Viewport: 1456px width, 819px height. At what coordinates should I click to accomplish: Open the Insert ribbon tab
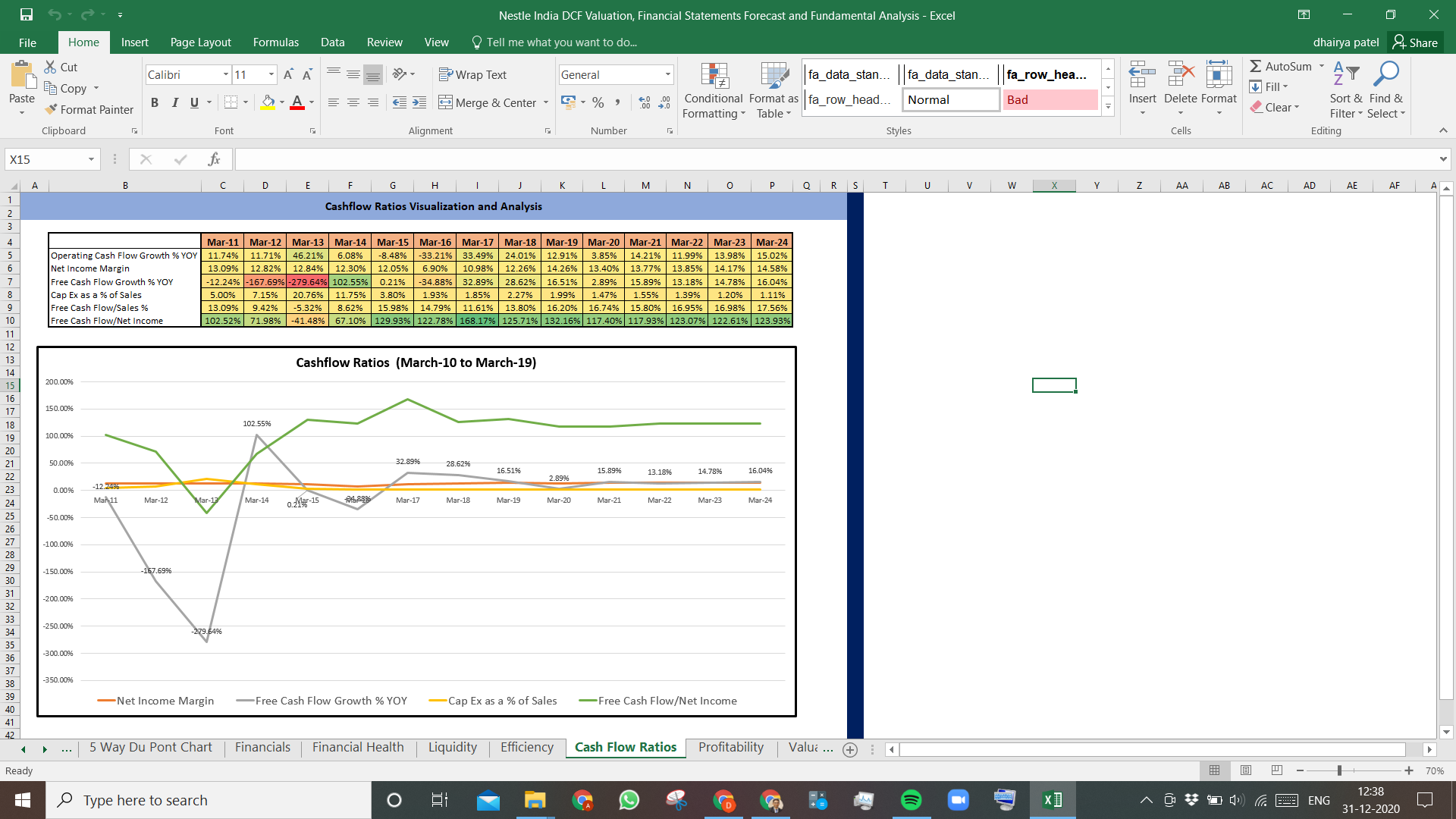tap(135, 42)
